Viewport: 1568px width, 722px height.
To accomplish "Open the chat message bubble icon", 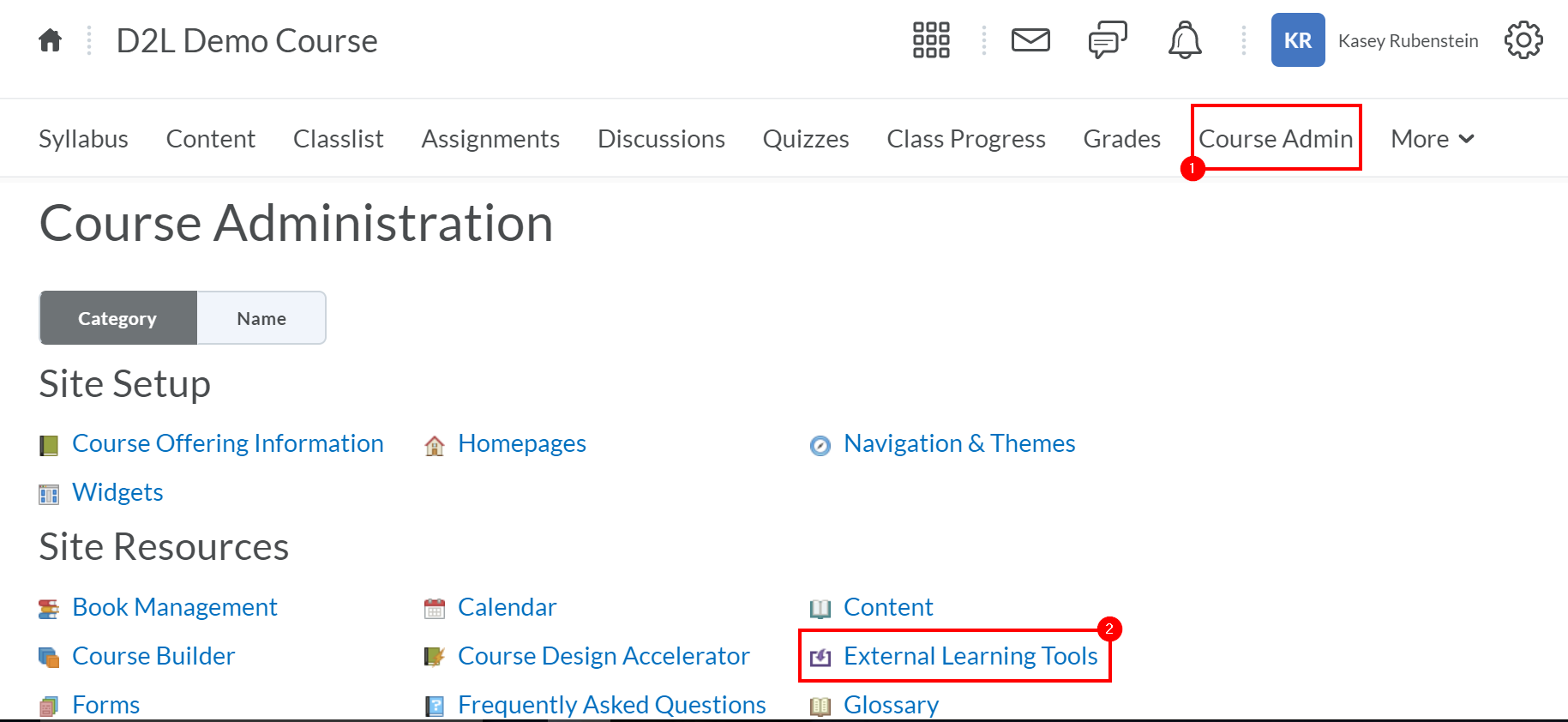I will click(x=1106, y=39).
